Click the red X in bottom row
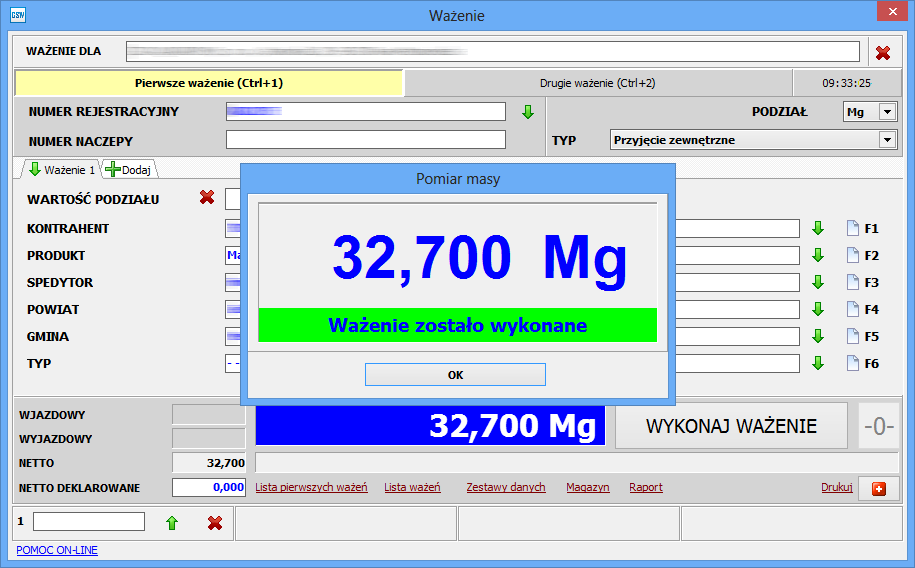The height and width of the screenshot is (568, 915). (x=214, y=522)
